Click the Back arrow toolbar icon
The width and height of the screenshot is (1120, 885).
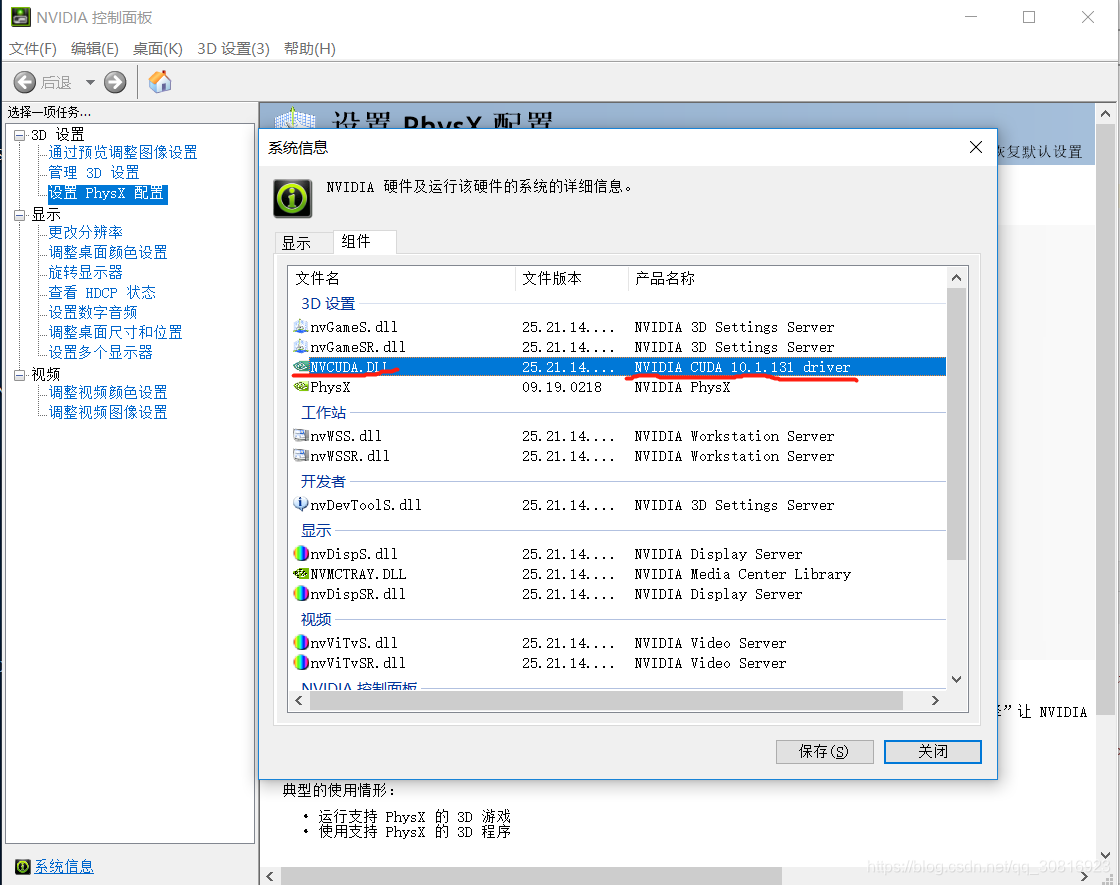tap(24, 82)
